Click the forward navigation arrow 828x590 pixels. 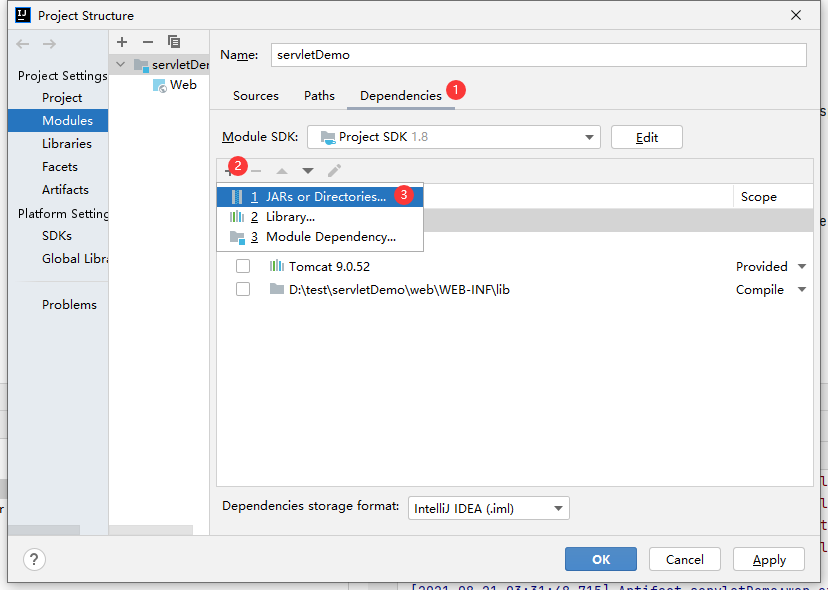(49, 44)
